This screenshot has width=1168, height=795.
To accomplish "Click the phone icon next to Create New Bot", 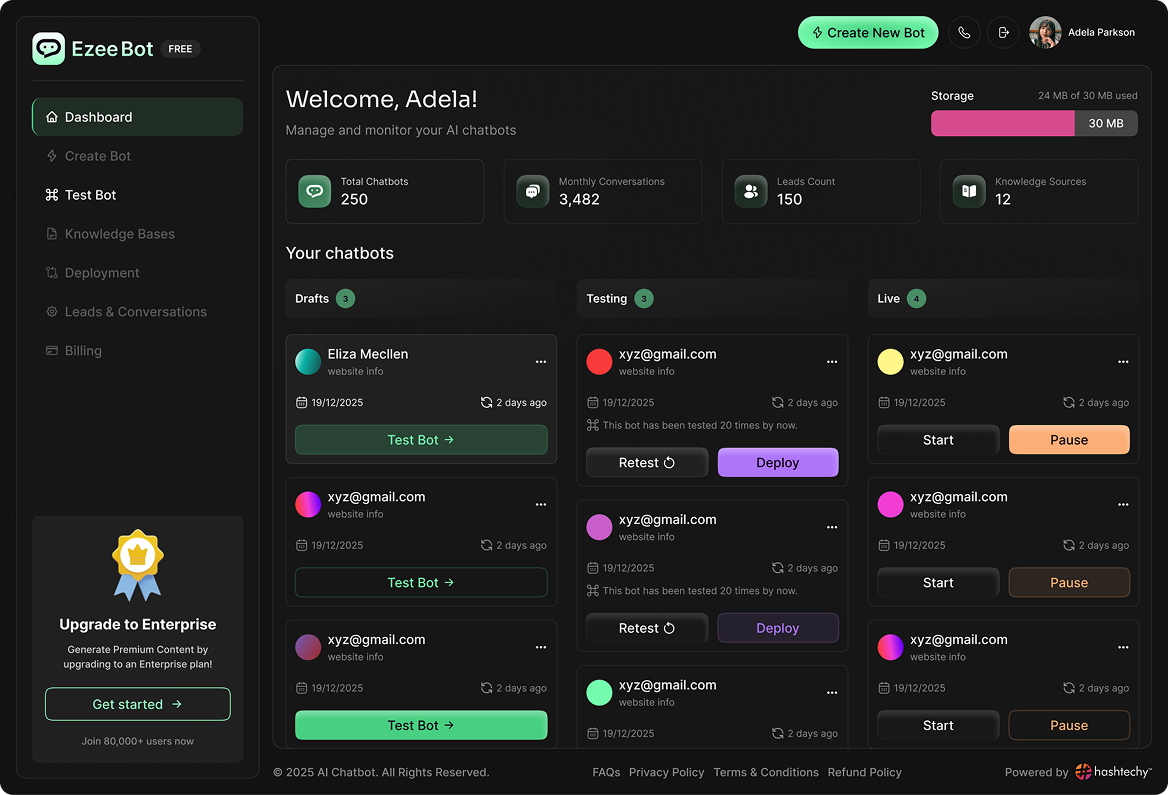I will 964,32.
